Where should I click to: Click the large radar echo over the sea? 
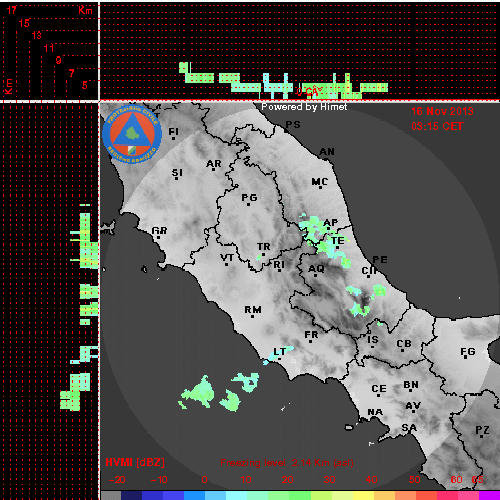coord(198,393)
